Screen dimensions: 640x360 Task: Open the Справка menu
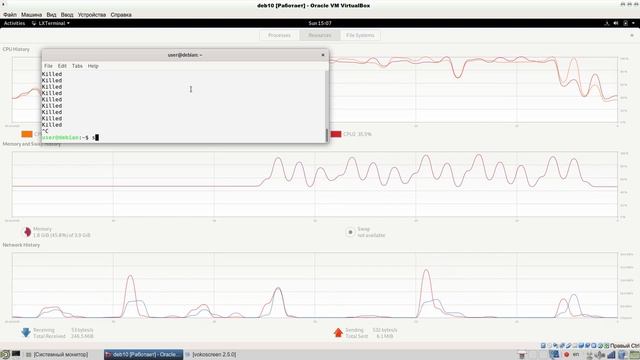121,14
